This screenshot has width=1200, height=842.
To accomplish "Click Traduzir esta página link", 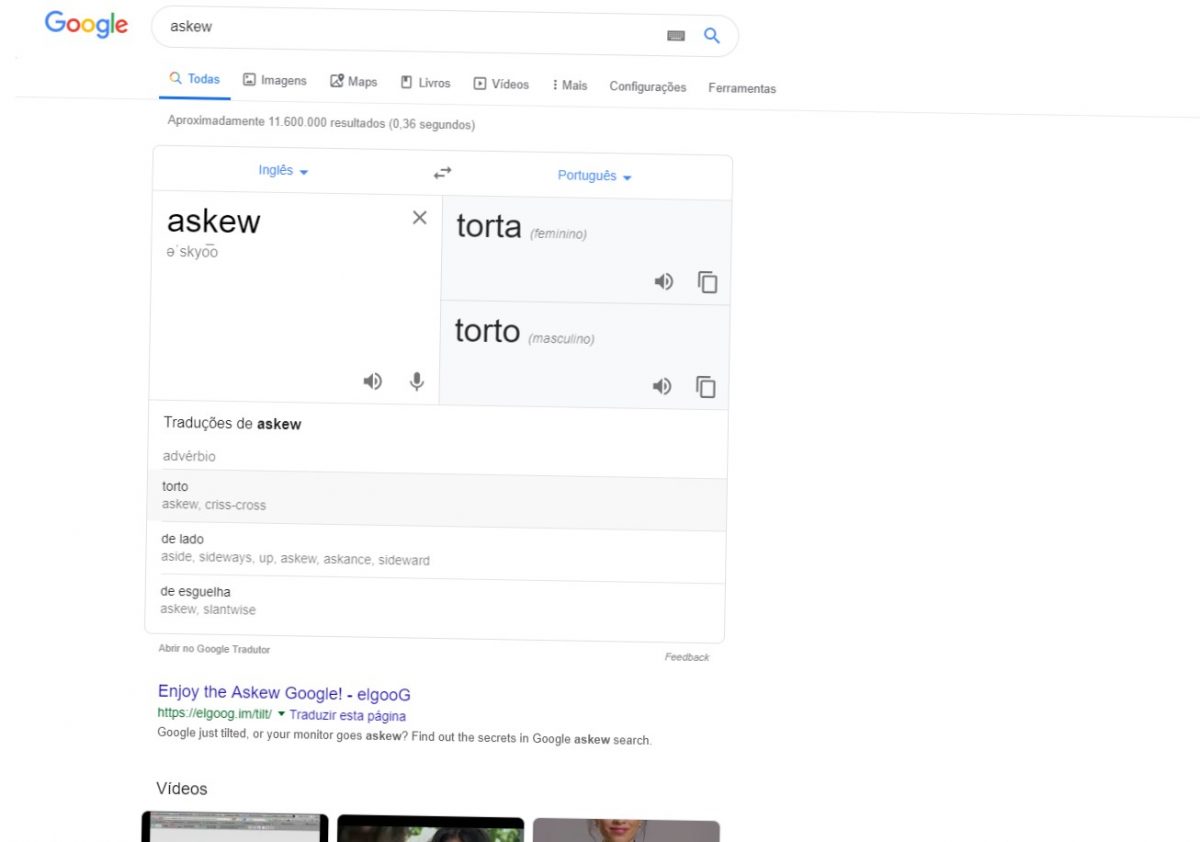I will pos(348,716).
